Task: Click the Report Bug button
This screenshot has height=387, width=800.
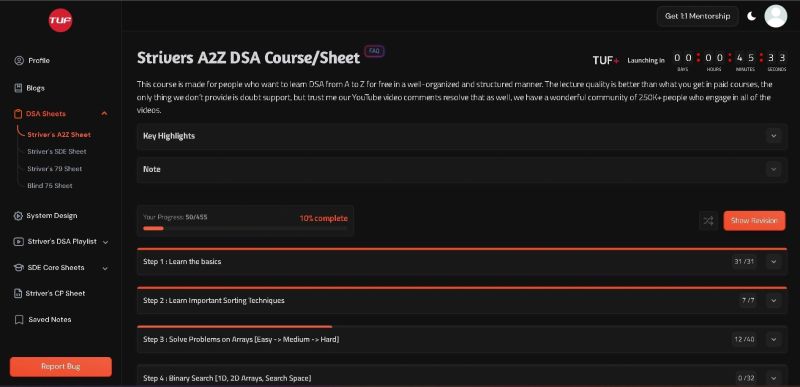Action: [61, 367]
